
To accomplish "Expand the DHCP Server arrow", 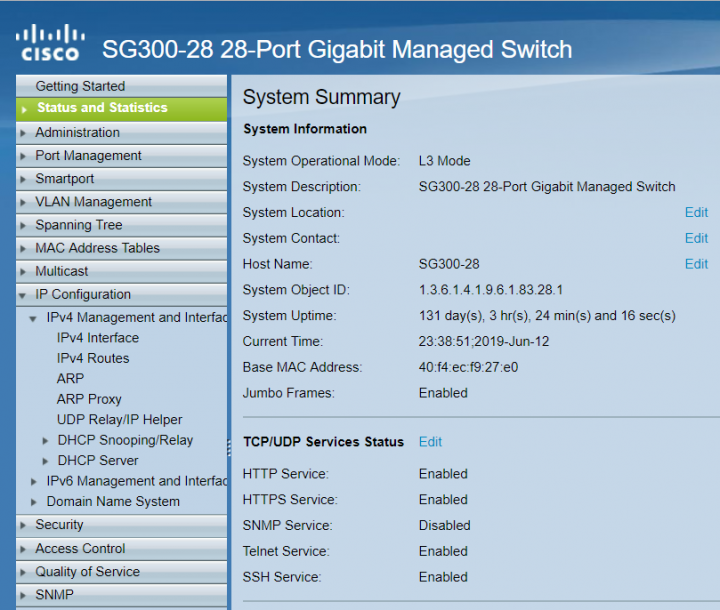I will pyautogui.click(x=45, y=461).
